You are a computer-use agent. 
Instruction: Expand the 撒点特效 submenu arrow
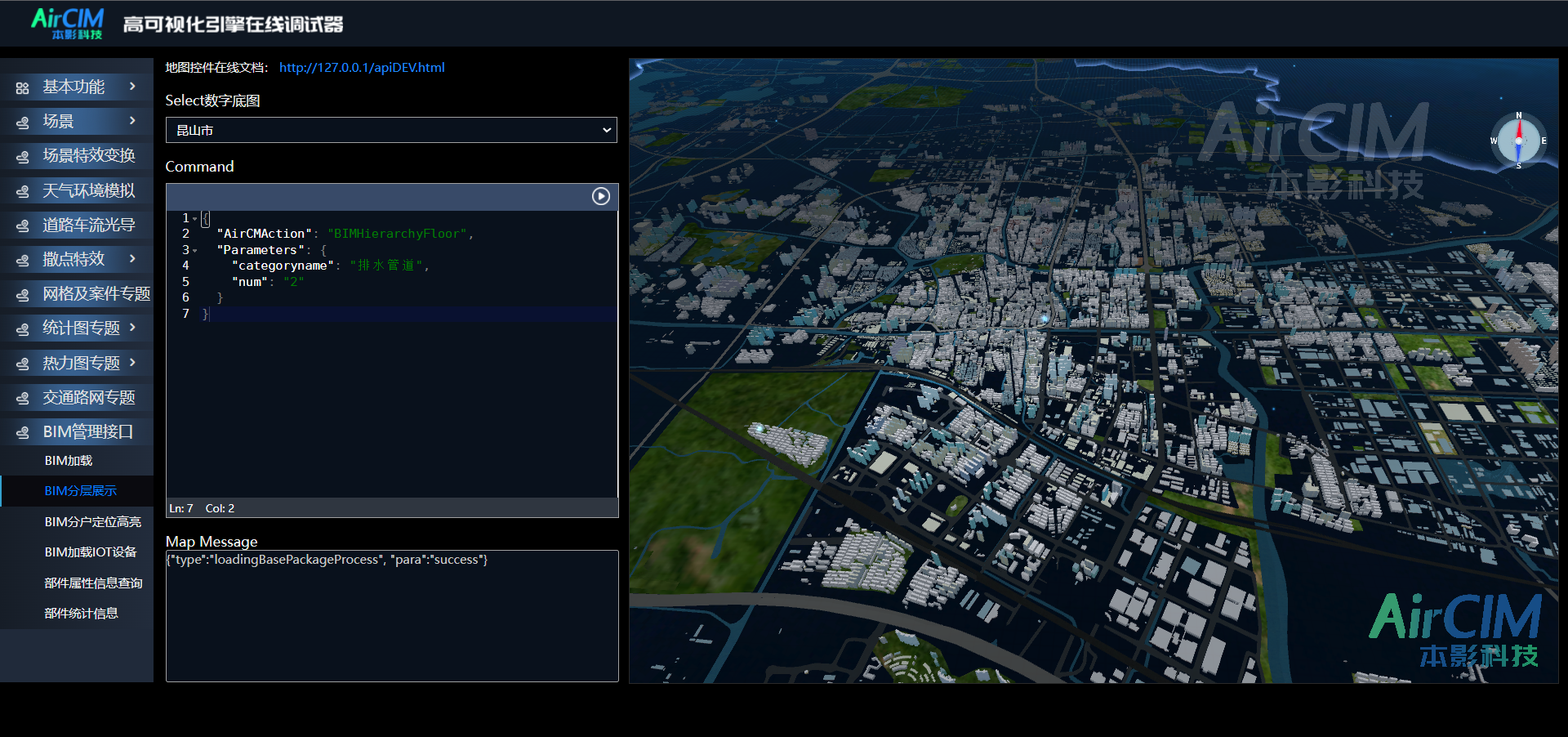point(132,258)
